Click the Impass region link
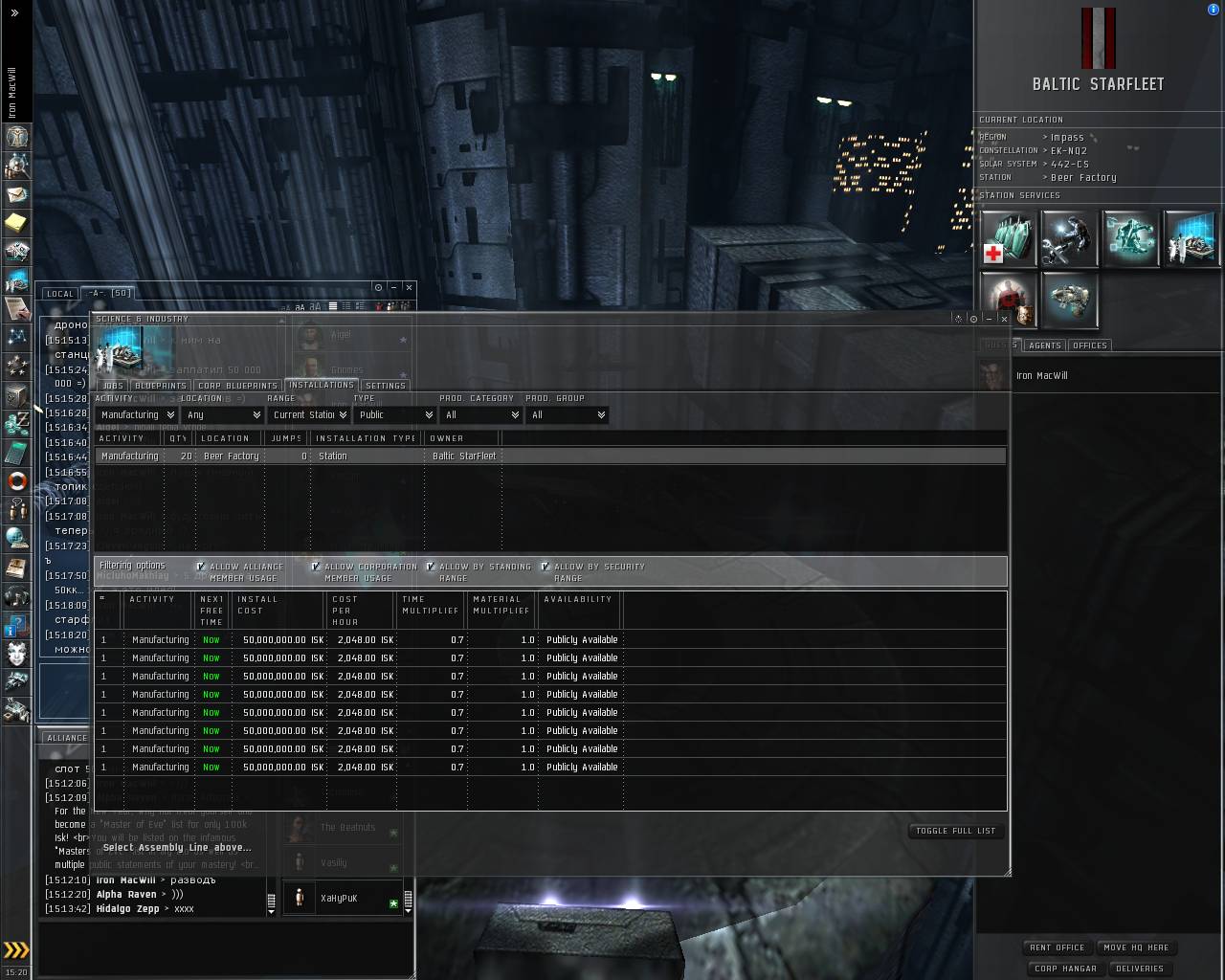The width and height of the screenshot is (1225, 980). [x=1067, y=138]
